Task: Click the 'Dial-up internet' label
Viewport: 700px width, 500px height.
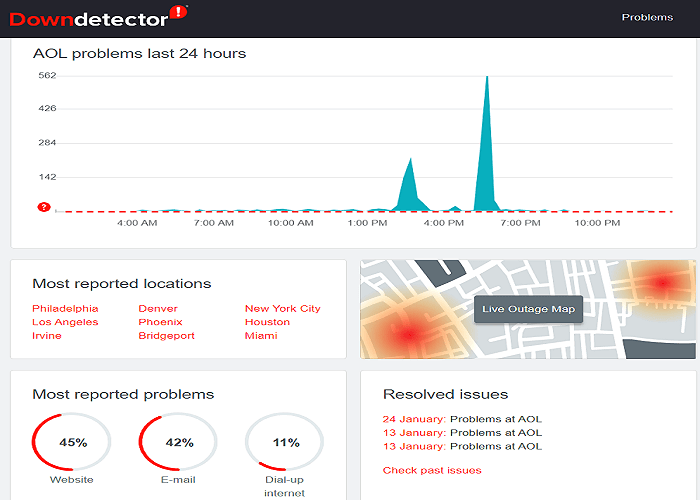Action: (x=284, y=487)
